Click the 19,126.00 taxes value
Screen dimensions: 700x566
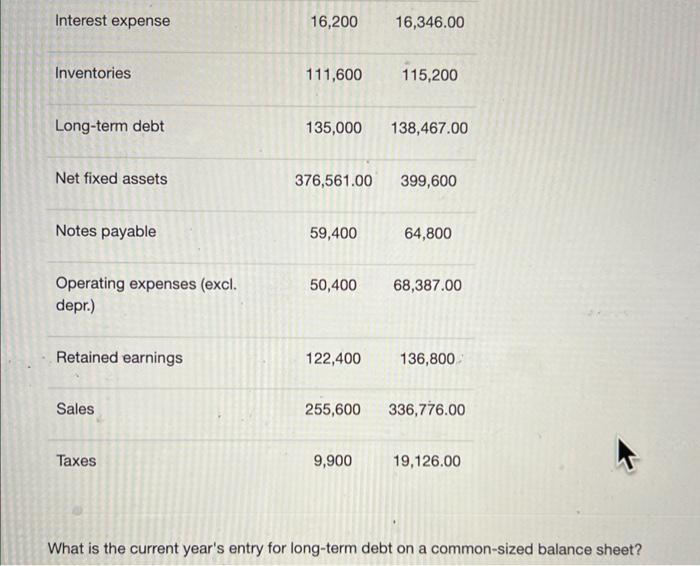[x=428, y=461]
